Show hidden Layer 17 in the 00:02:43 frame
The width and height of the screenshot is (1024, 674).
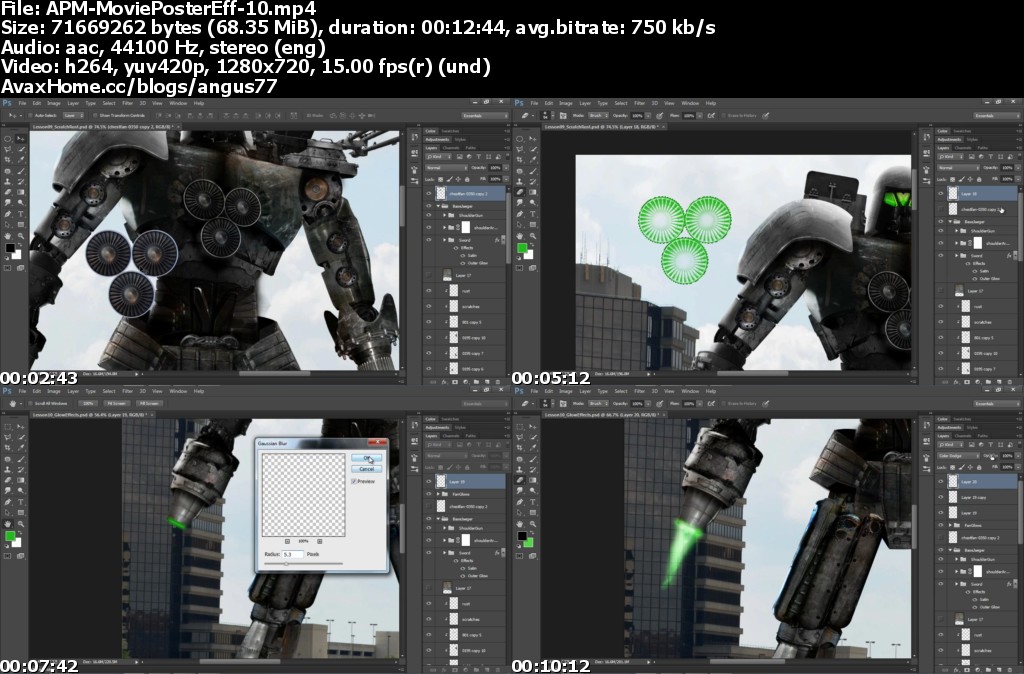click(x=429, y=276)
